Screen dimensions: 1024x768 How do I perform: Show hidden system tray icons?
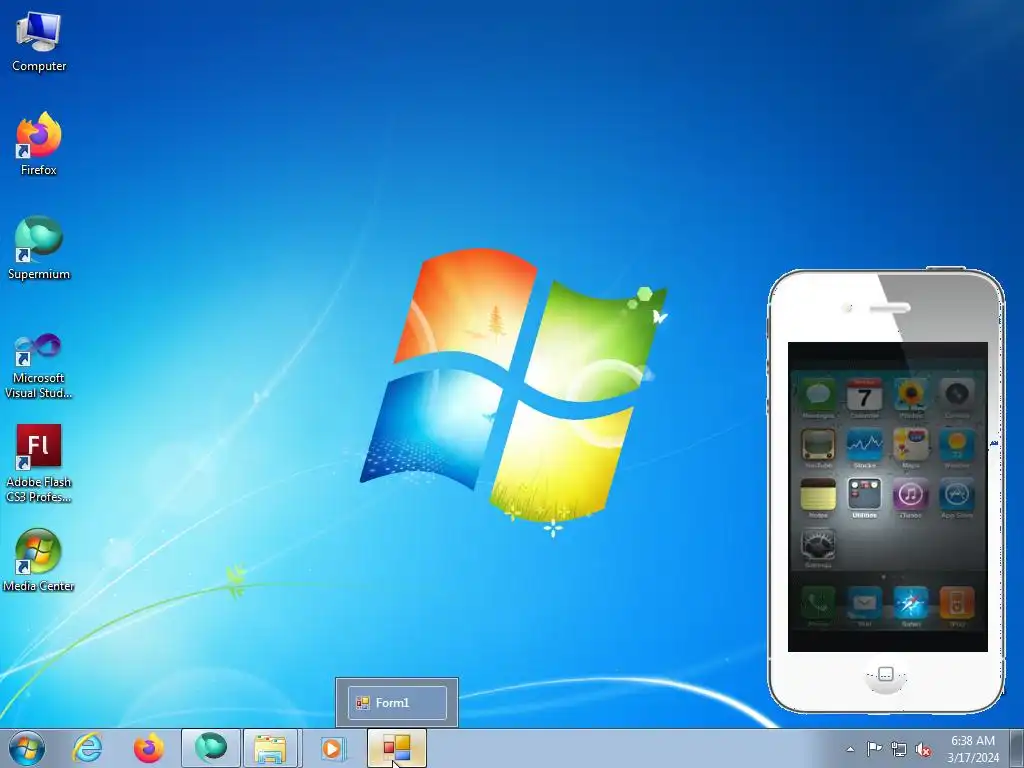pos(850,749)
